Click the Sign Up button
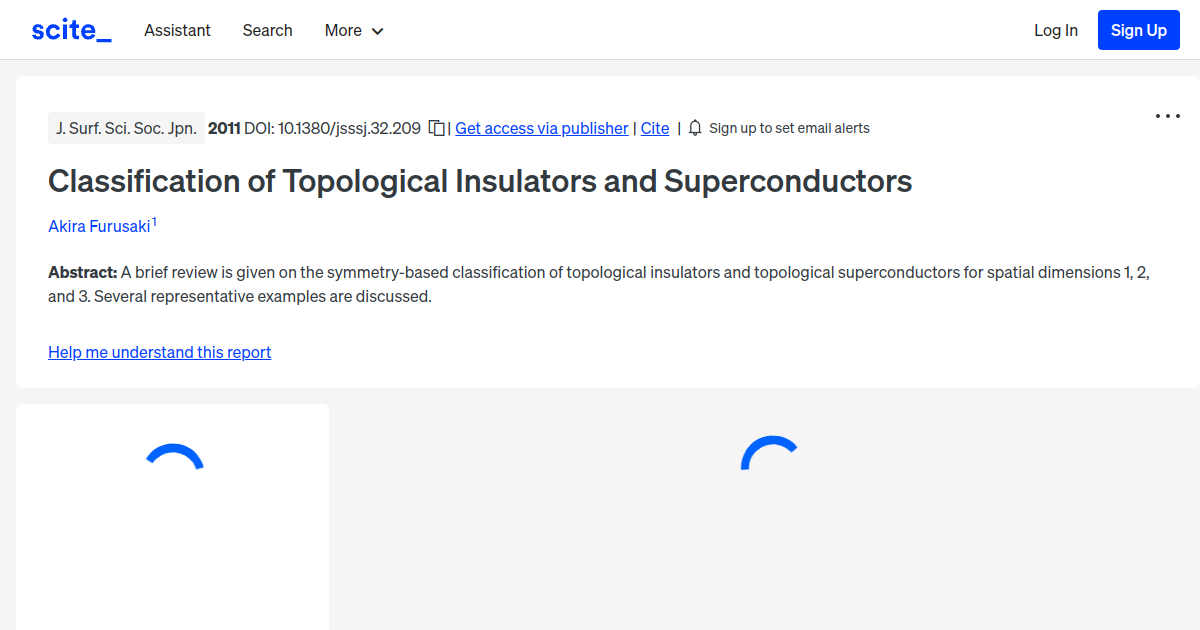Screen dimensions: 1200x630 (1138, 29)
